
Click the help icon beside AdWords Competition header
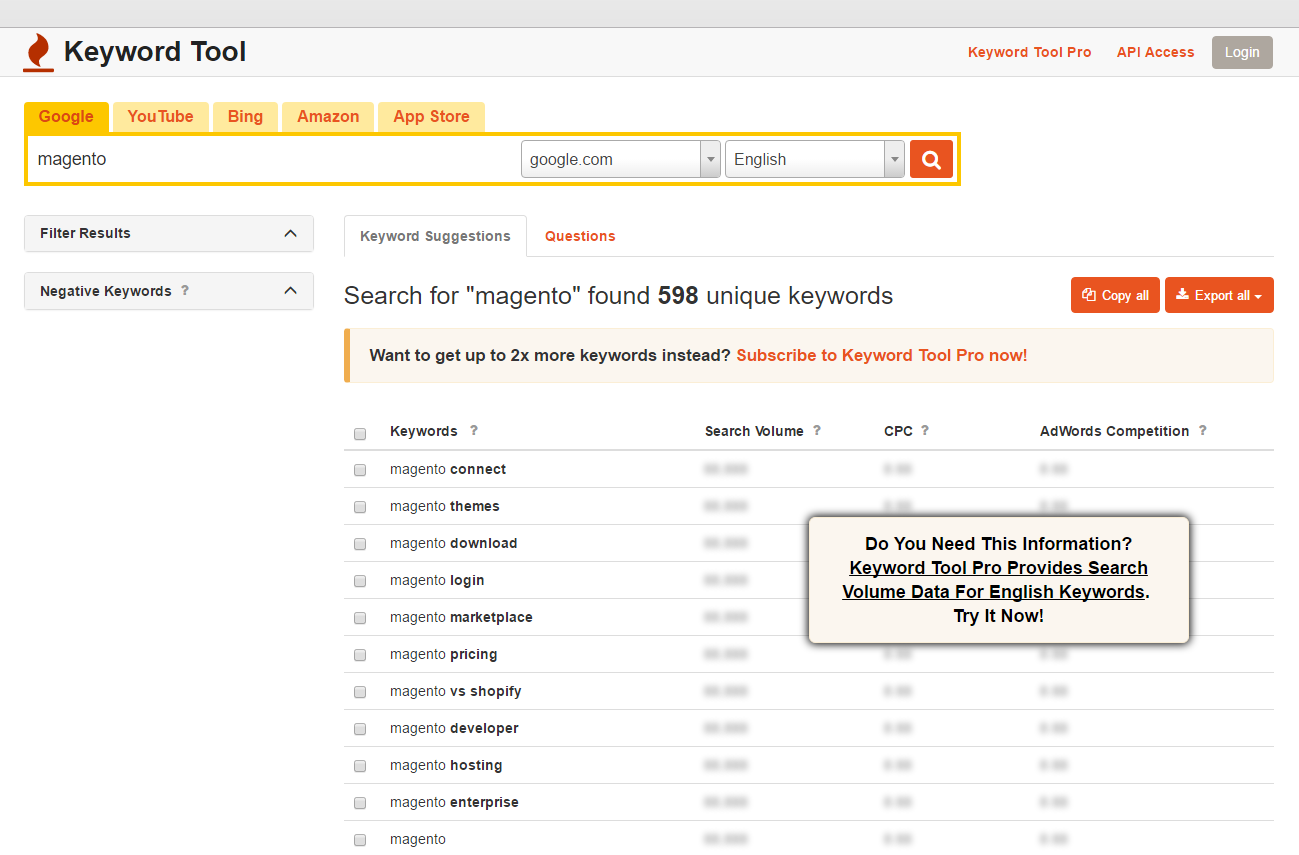1203,431
